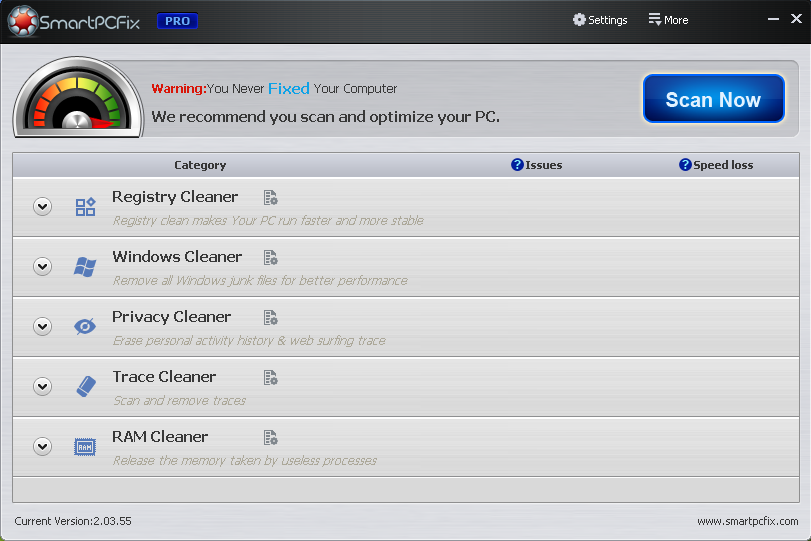This screenshot has height=541, width=811.
Task: Click 'Remove all Windows junk files' description
Action: (260, 281)
